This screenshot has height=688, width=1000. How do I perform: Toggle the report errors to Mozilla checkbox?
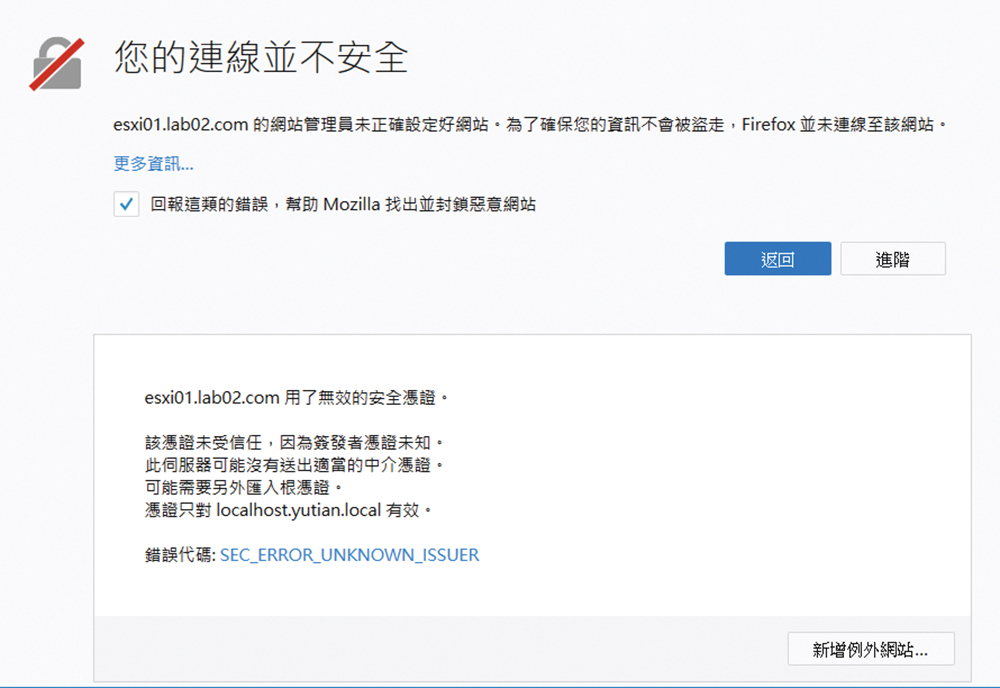coord(126,204)
